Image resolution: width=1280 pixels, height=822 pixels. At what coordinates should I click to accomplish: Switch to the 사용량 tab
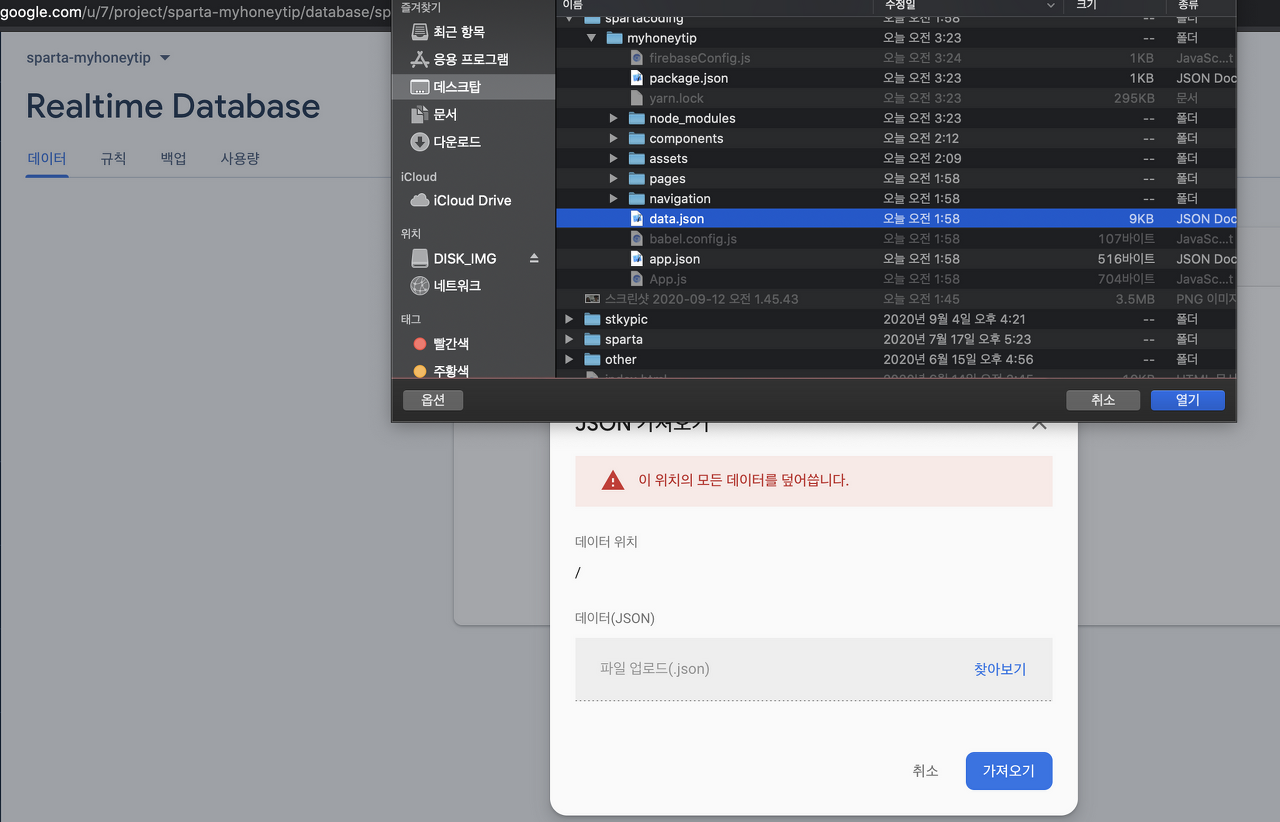(x=240, y=158)
